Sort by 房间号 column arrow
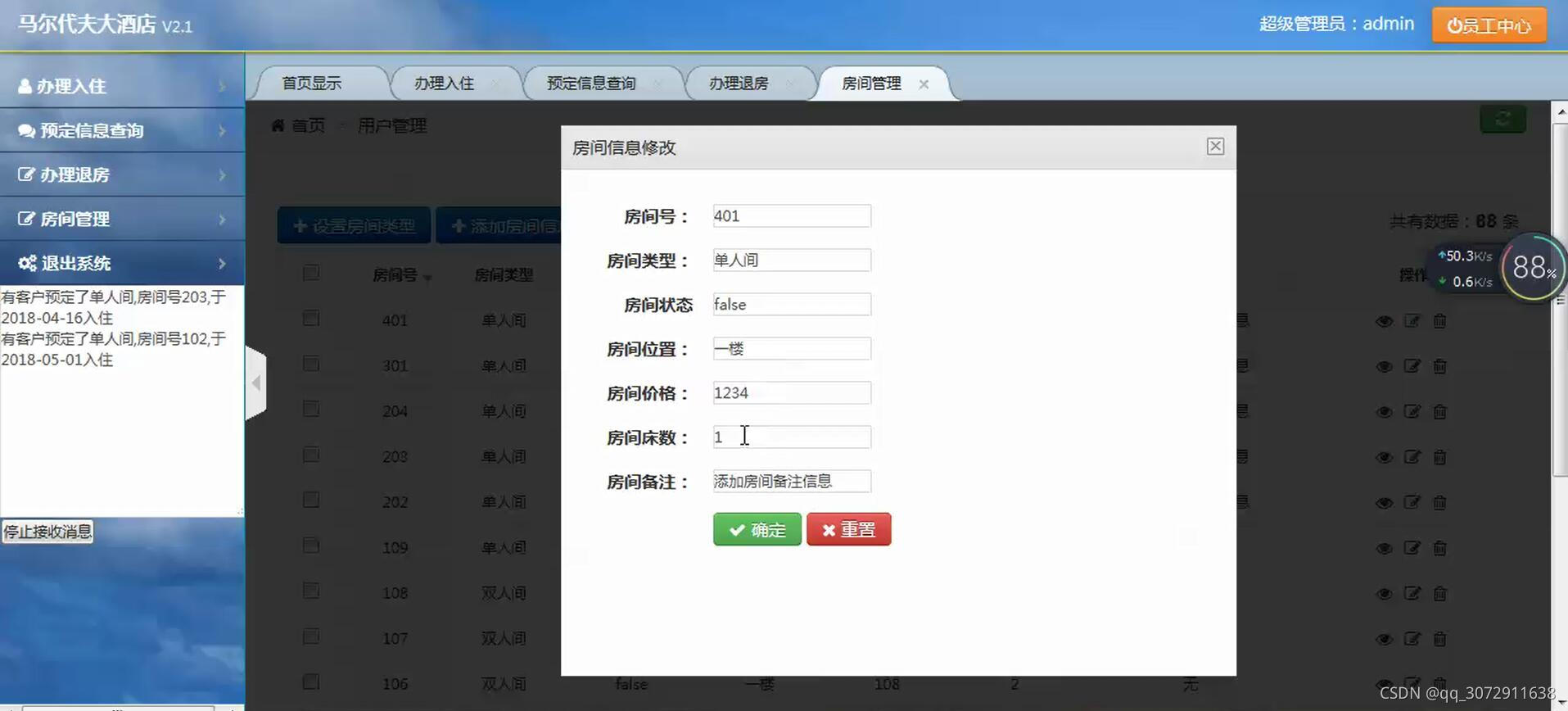Screen dimensions: 1568x711 click(427, 279)
